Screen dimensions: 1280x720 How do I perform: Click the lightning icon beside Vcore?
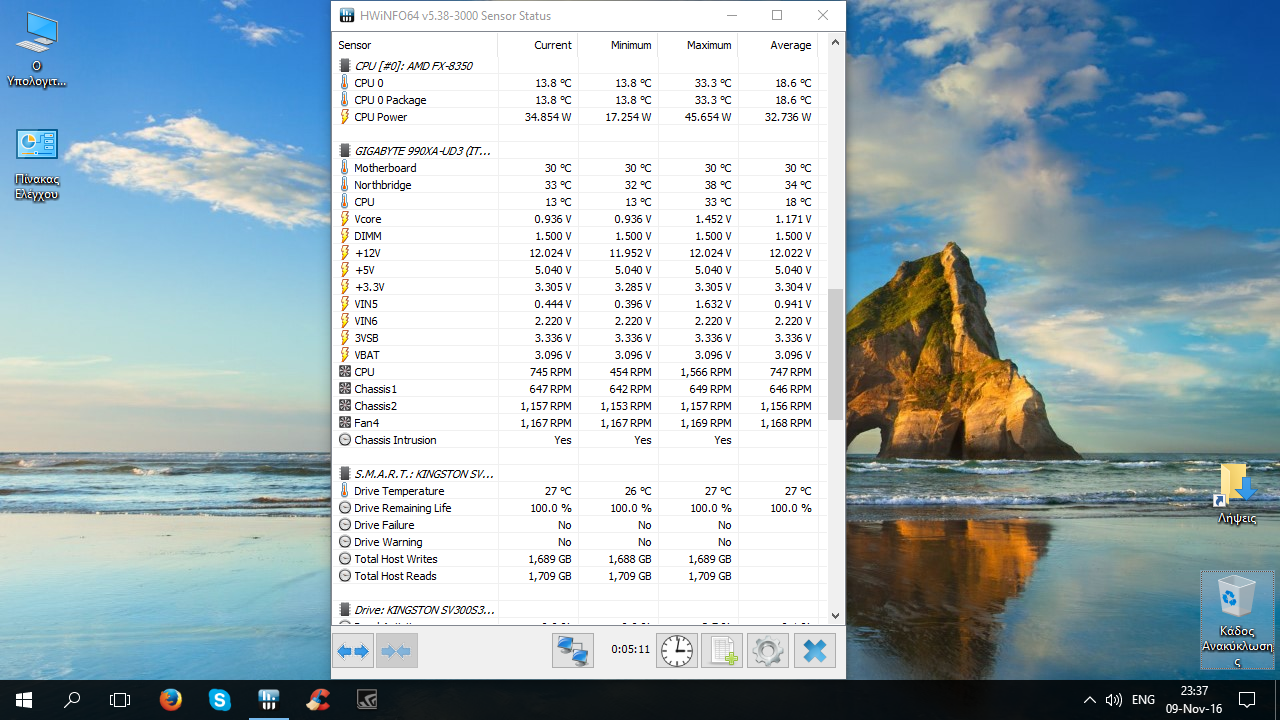[x=345, y=219]
